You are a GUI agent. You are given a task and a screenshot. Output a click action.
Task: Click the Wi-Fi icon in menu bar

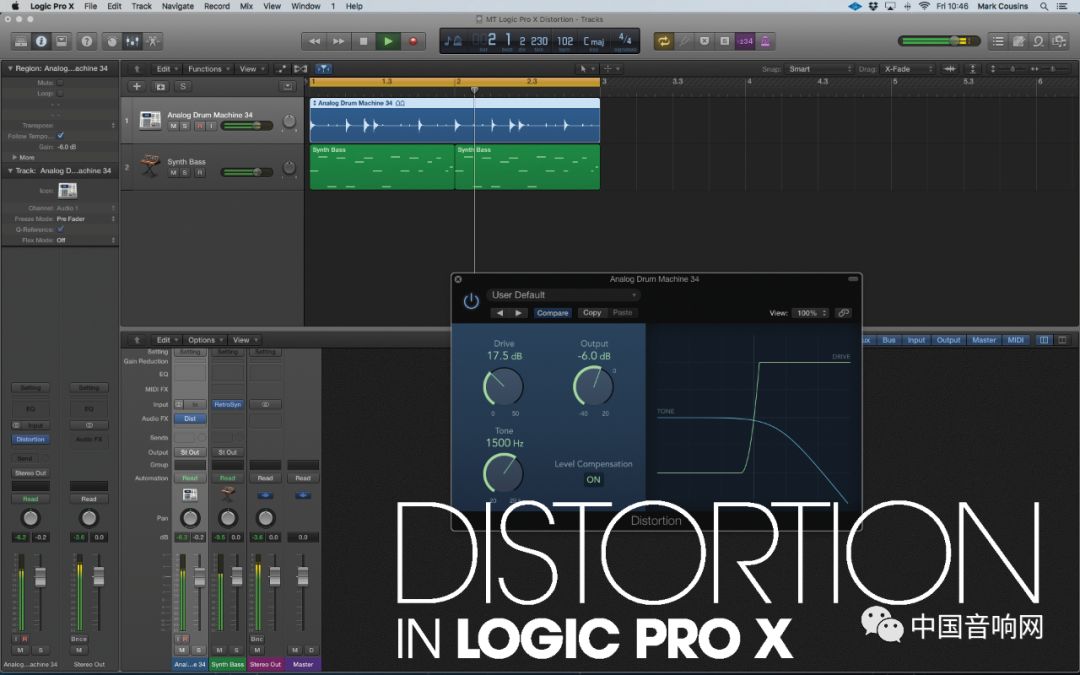[924, 6]
